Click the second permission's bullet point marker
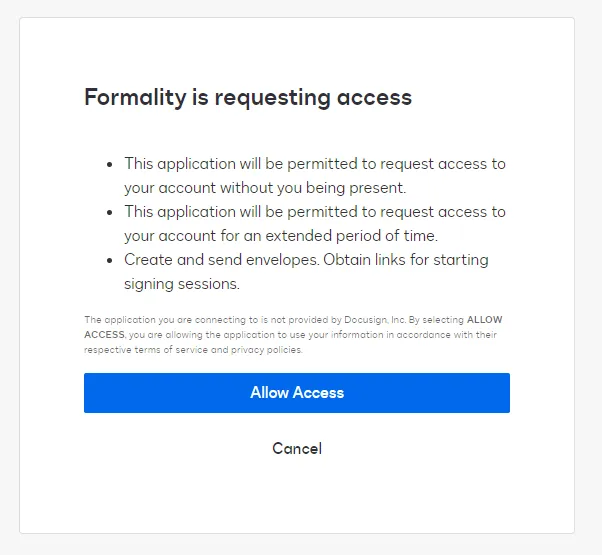Viewport: 602px width, 555px height. point(110,211)
